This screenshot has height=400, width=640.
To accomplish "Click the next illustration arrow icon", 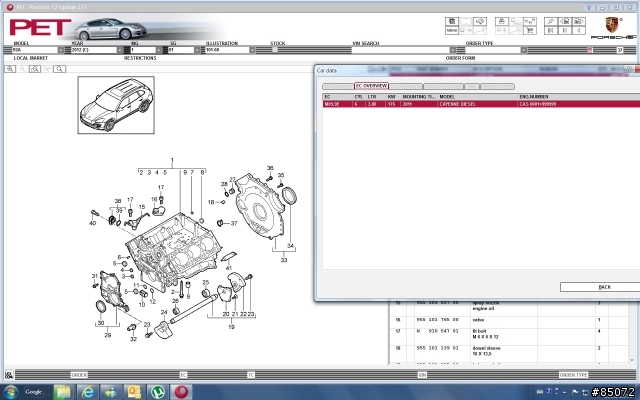I will pos(579,21).
